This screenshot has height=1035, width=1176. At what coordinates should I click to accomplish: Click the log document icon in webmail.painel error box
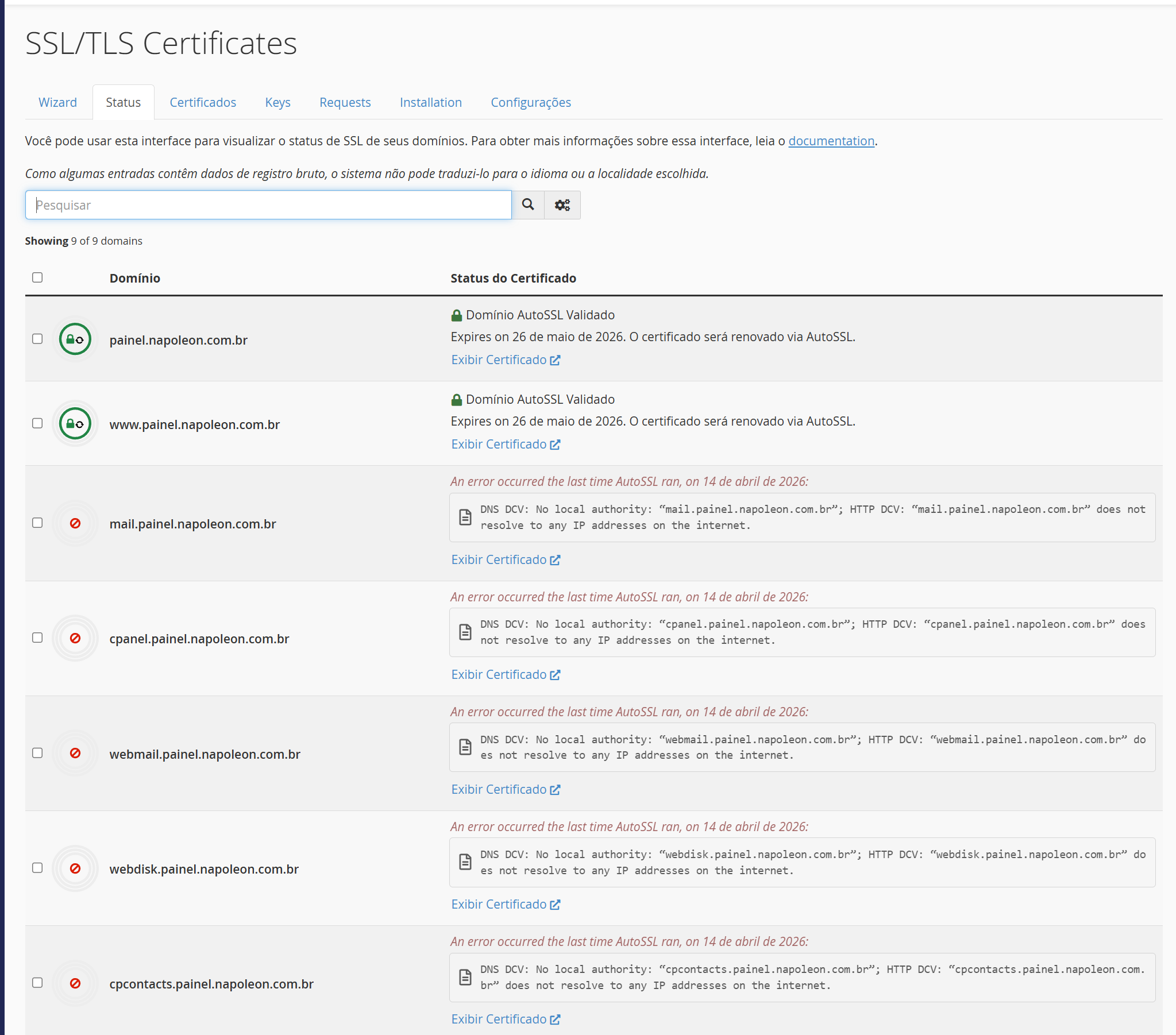465,747
